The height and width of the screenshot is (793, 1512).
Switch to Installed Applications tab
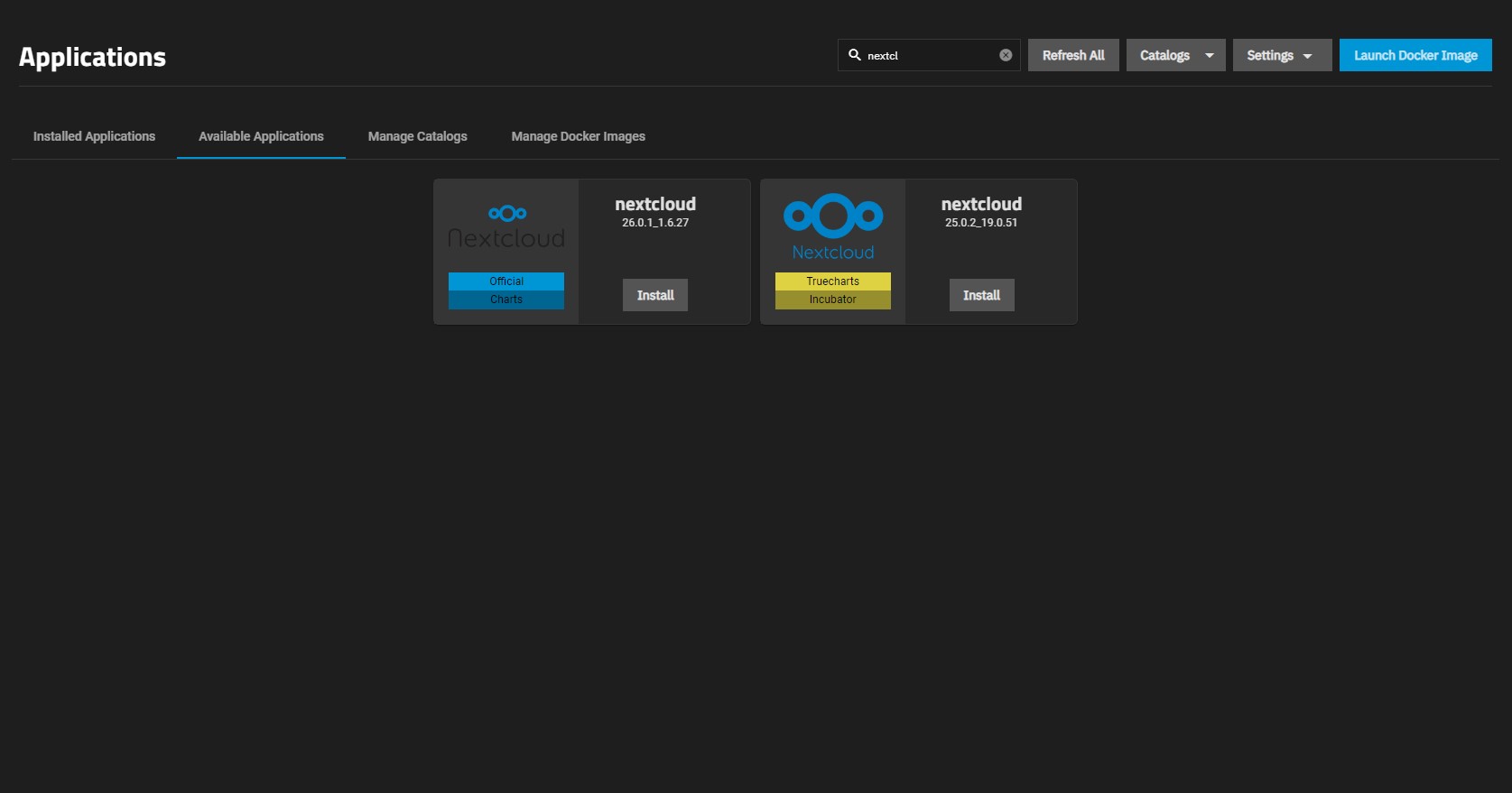(x=95, y=136)
